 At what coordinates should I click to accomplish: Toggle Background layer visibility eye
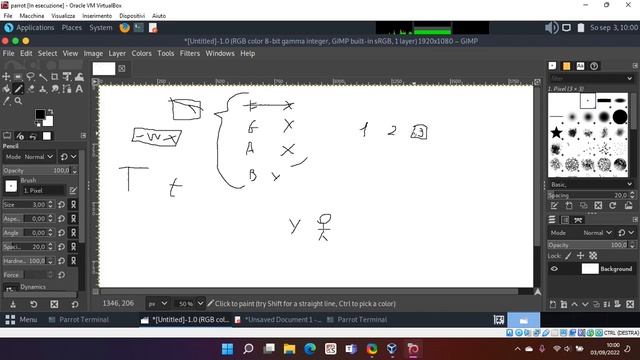(554, 269)
